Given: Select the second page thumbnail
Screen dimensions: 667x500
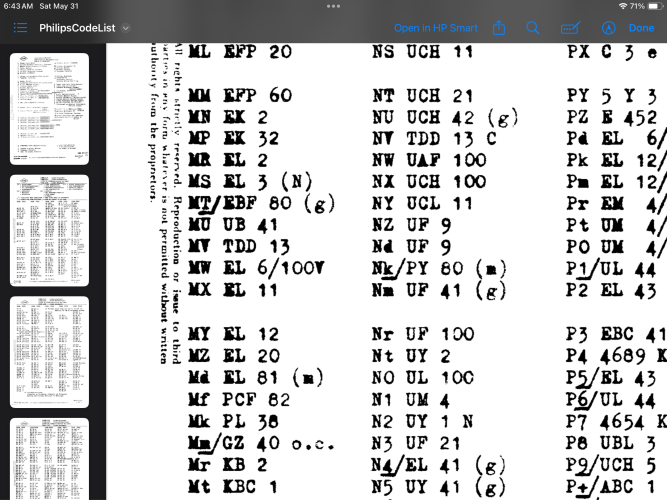Looking at the screenshot, I should coord(49,230).
